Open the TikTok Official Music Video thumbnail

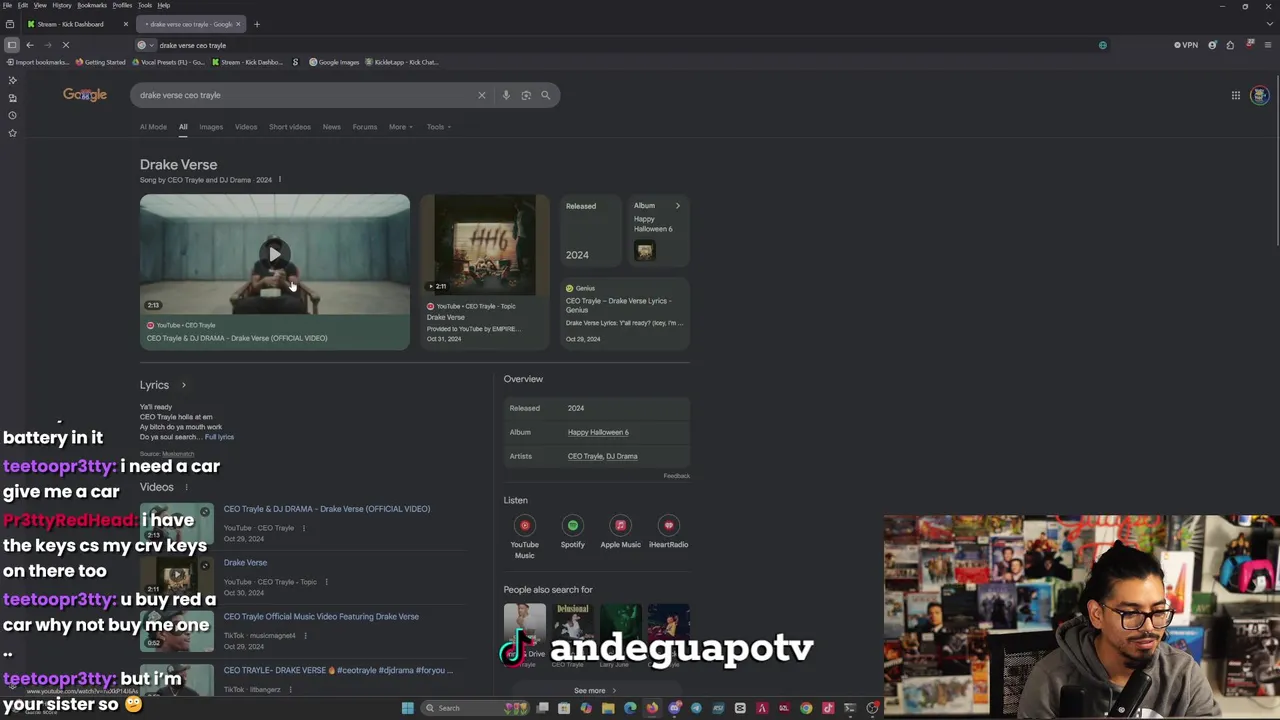[177, 632]
